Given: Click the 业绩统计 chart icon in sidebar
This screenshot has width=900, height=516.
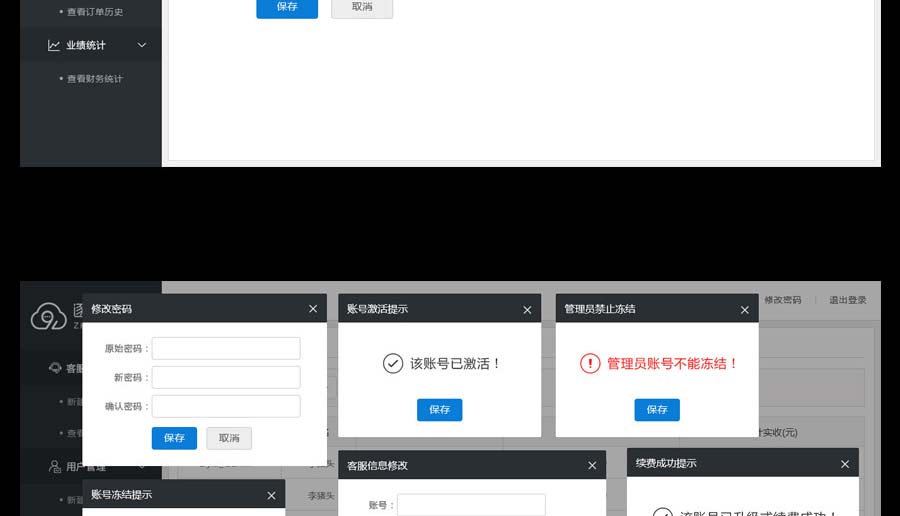Looking at the screenshot, I should pyautogui.click(x=54, y=45).
